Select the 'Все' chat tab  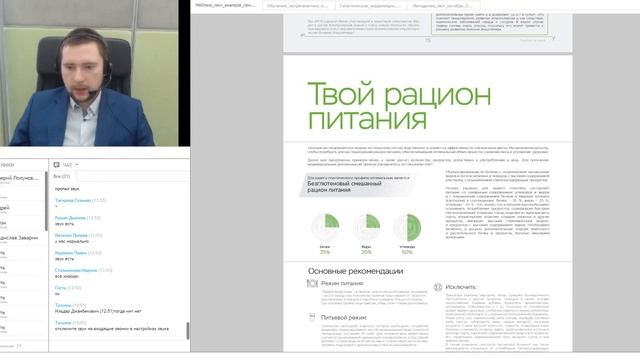click(62, 176)
